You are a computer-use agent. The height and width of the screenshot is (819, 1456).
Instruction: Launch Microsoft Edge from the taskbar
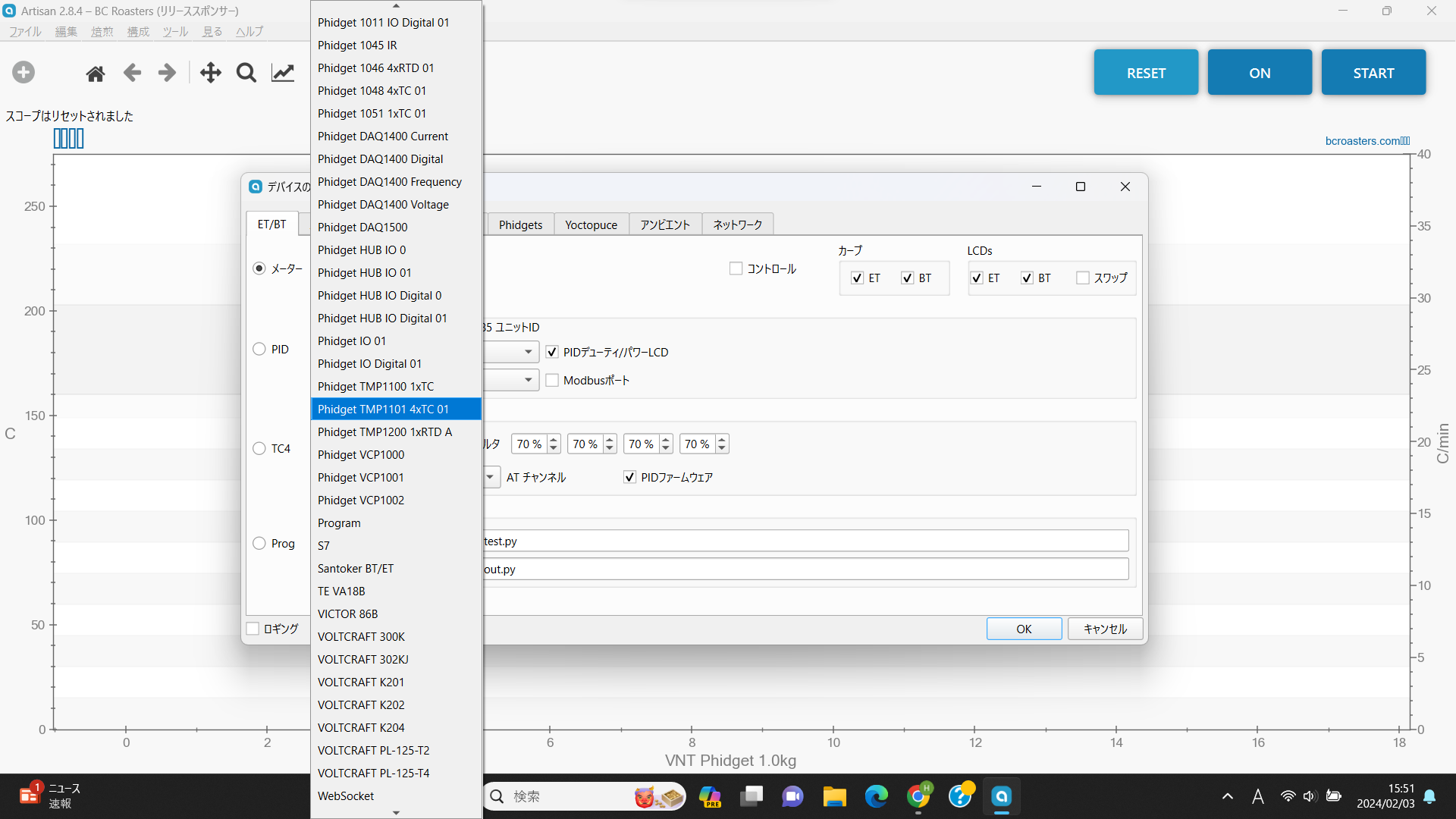877,796
